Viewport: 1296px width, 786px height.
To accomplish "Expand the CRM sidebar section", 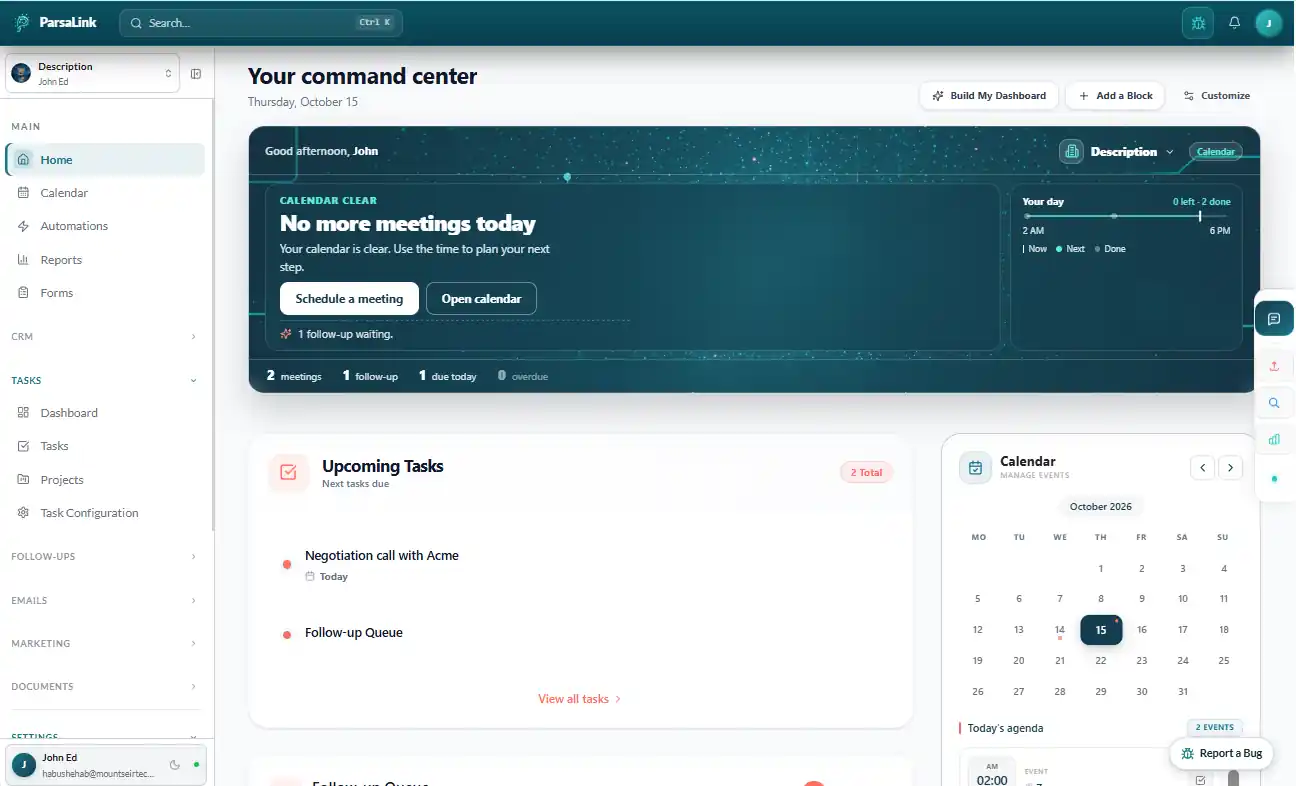I will point(104,337).
